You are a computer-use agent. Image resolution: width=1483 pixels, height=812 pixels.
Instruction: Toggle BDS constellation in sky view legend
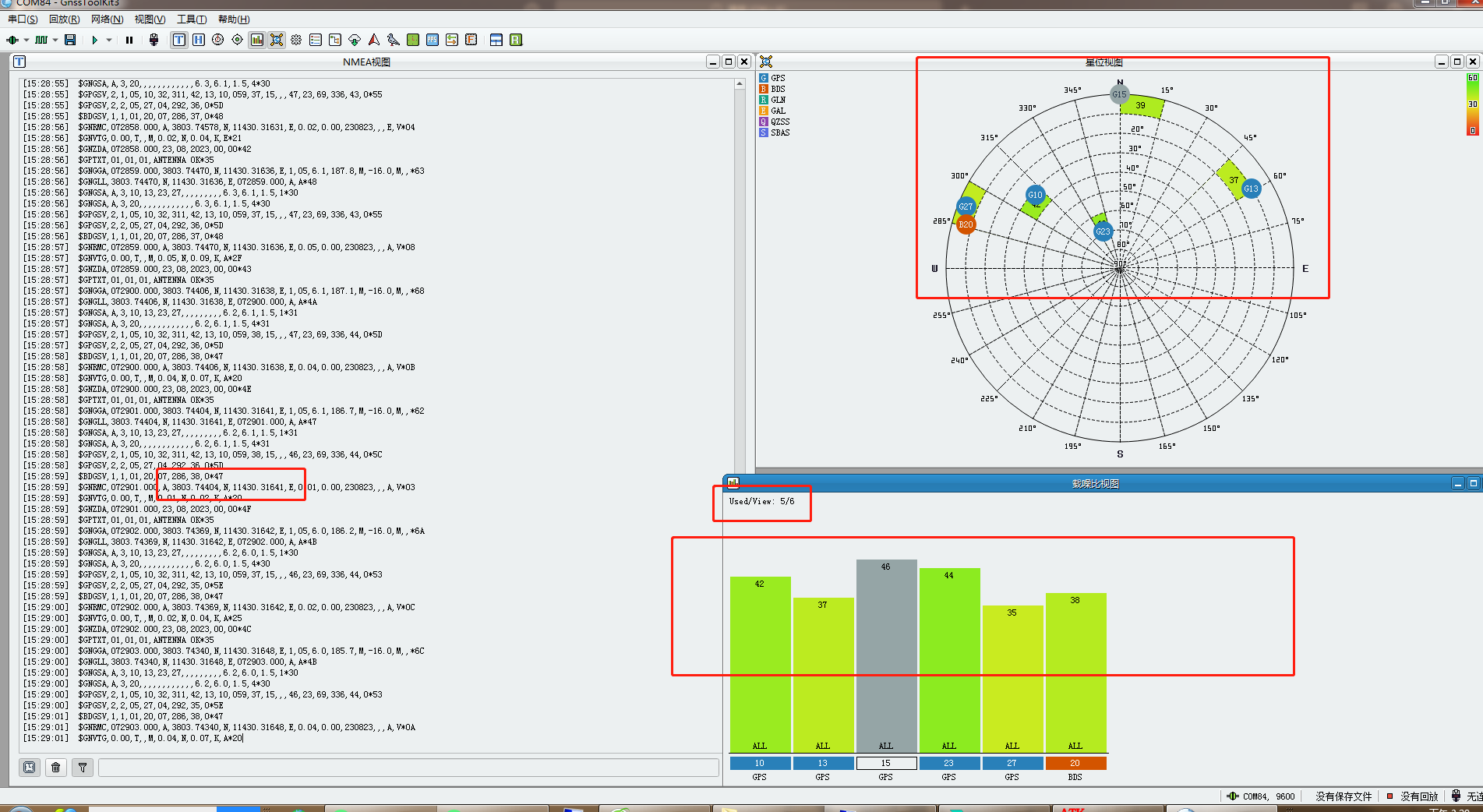click(772, 89)
